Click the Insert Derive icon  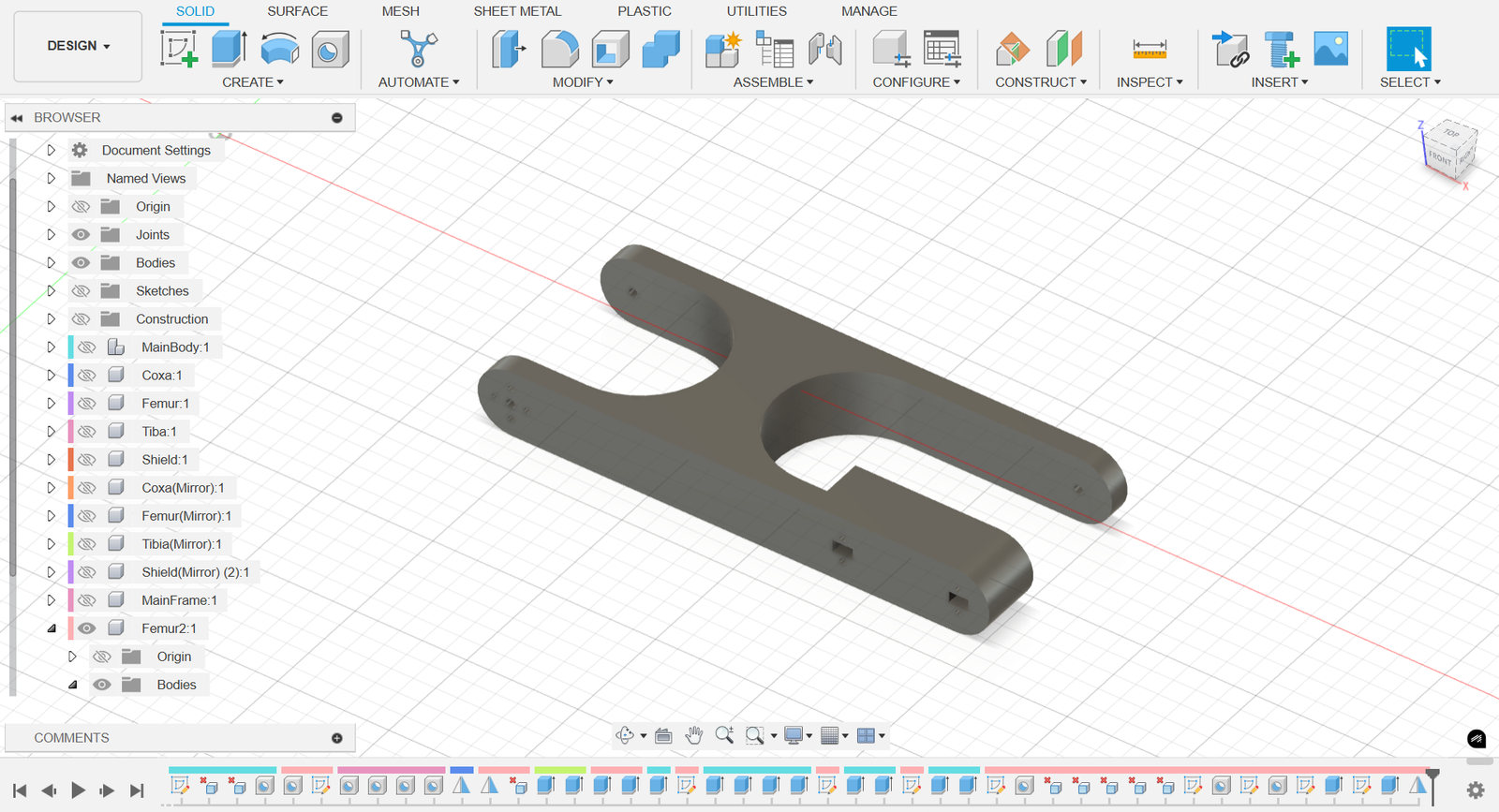click(1230, 49)
